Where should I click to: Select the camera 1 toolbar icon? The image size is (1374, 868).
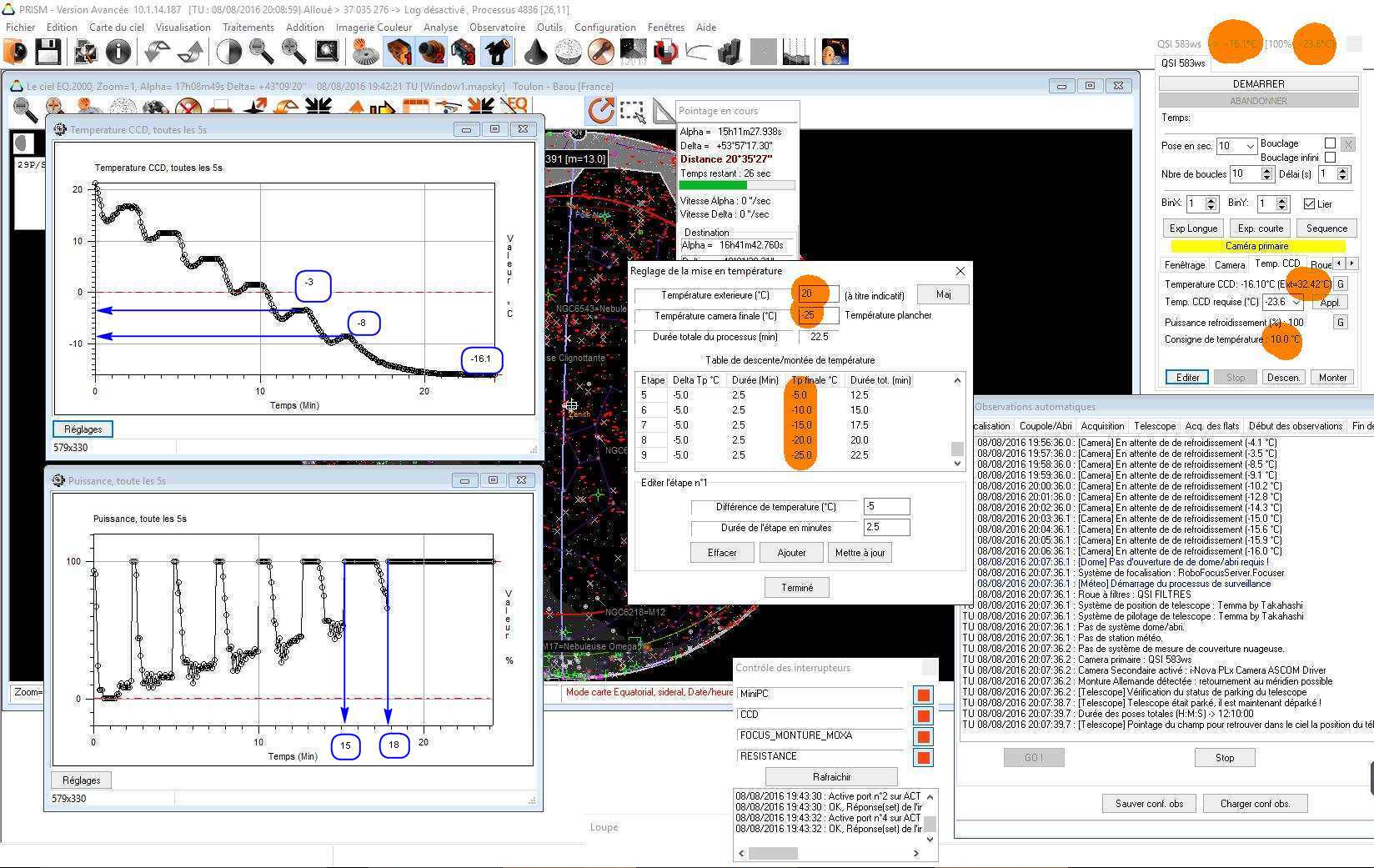[399, 52]
